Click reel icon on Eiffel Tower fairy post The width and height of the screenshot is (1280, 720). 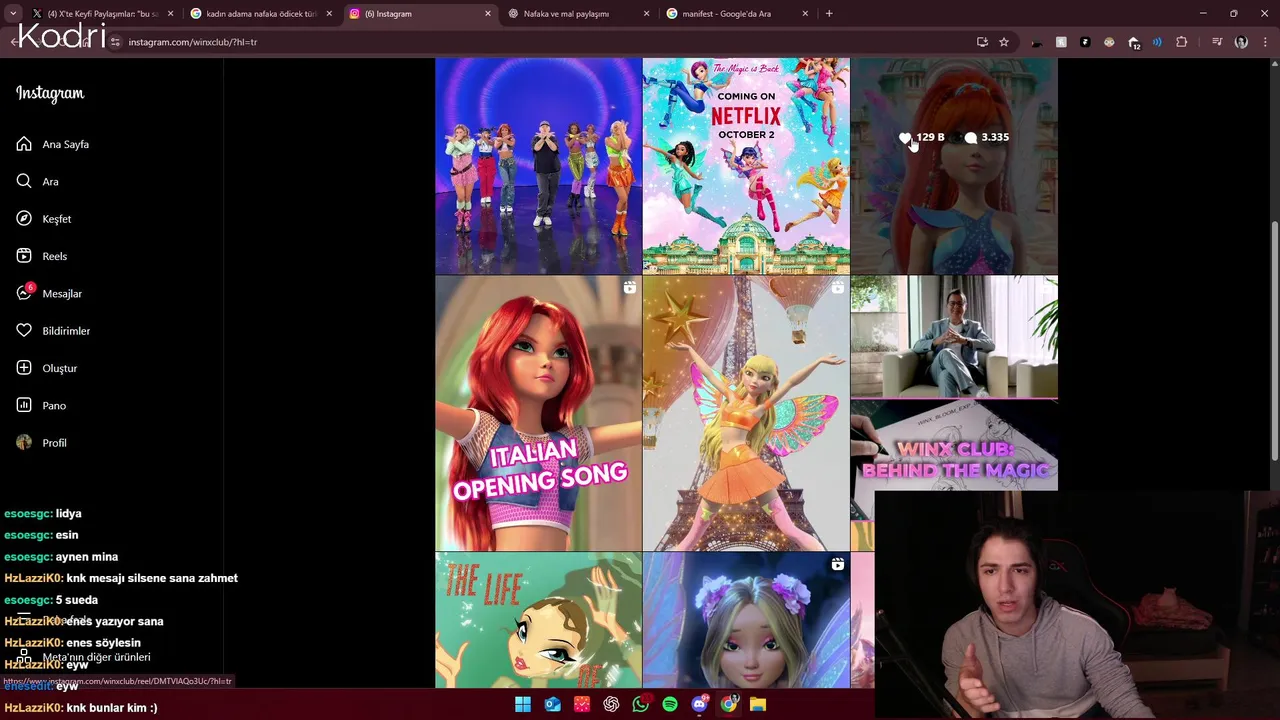coord(837,288)
